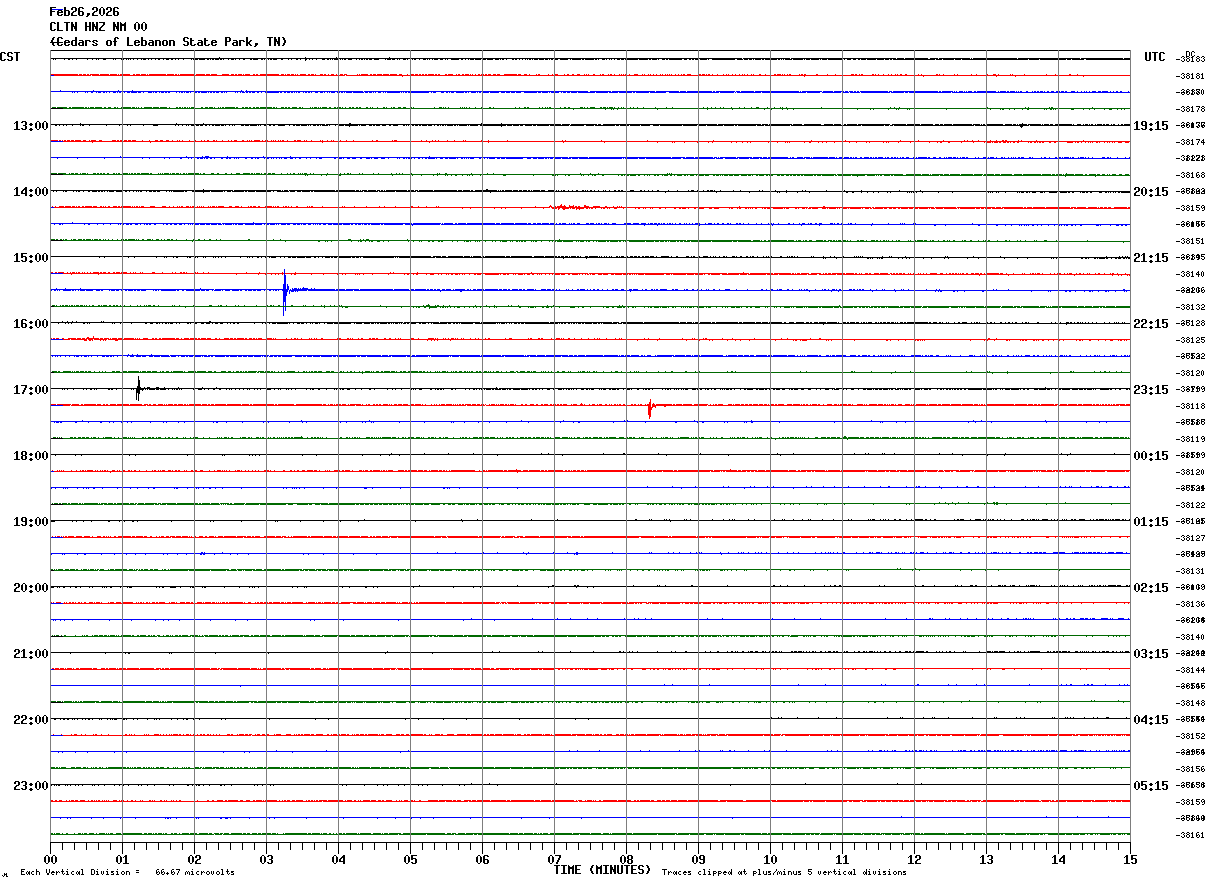The width and height of the screenshot is (1210, 886).
Task: Click the 10 tick on the minute axis
Action: click(x=770, y=859)
